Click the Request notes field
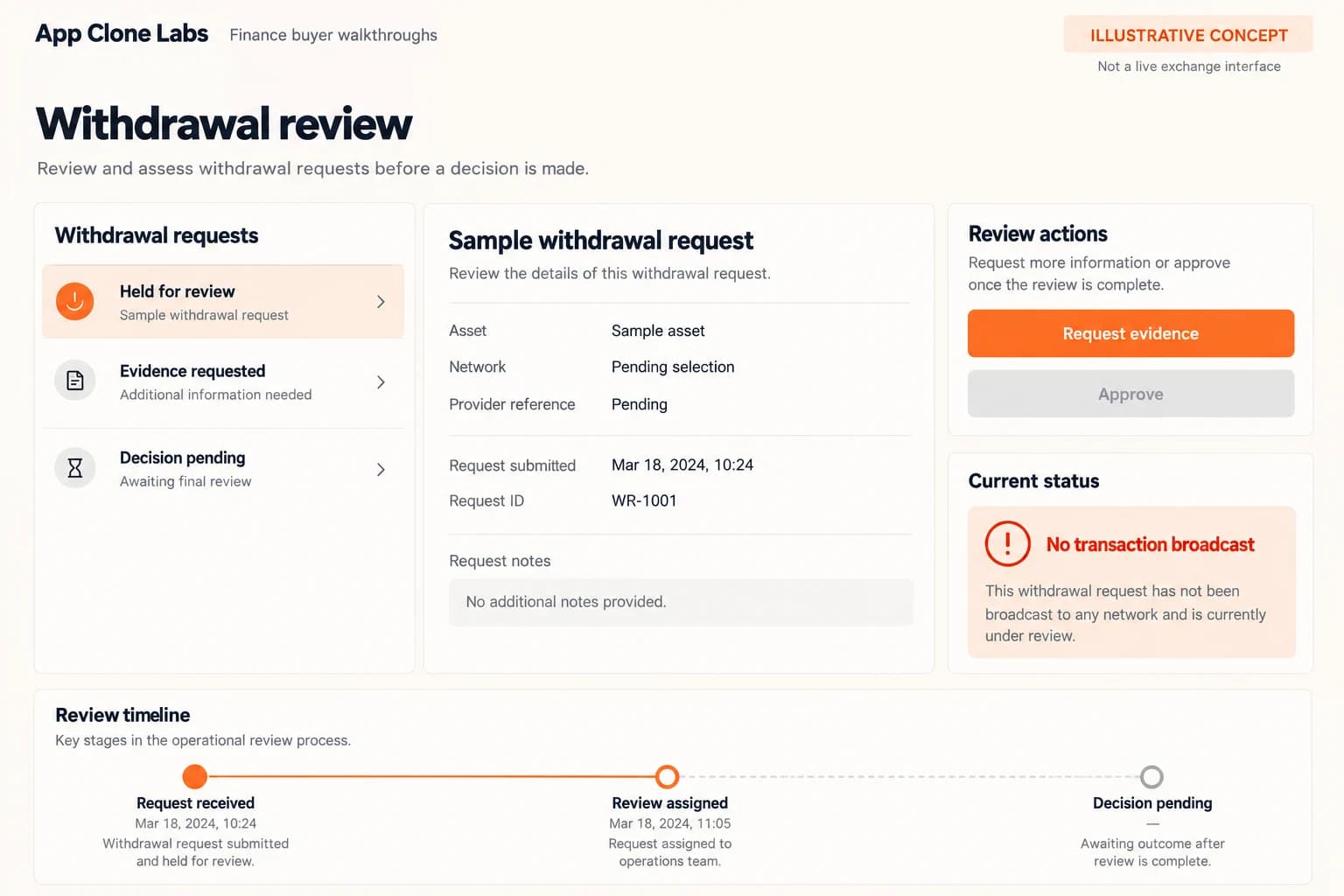Viewport: 1344px width, 896px height. (681, 602)
